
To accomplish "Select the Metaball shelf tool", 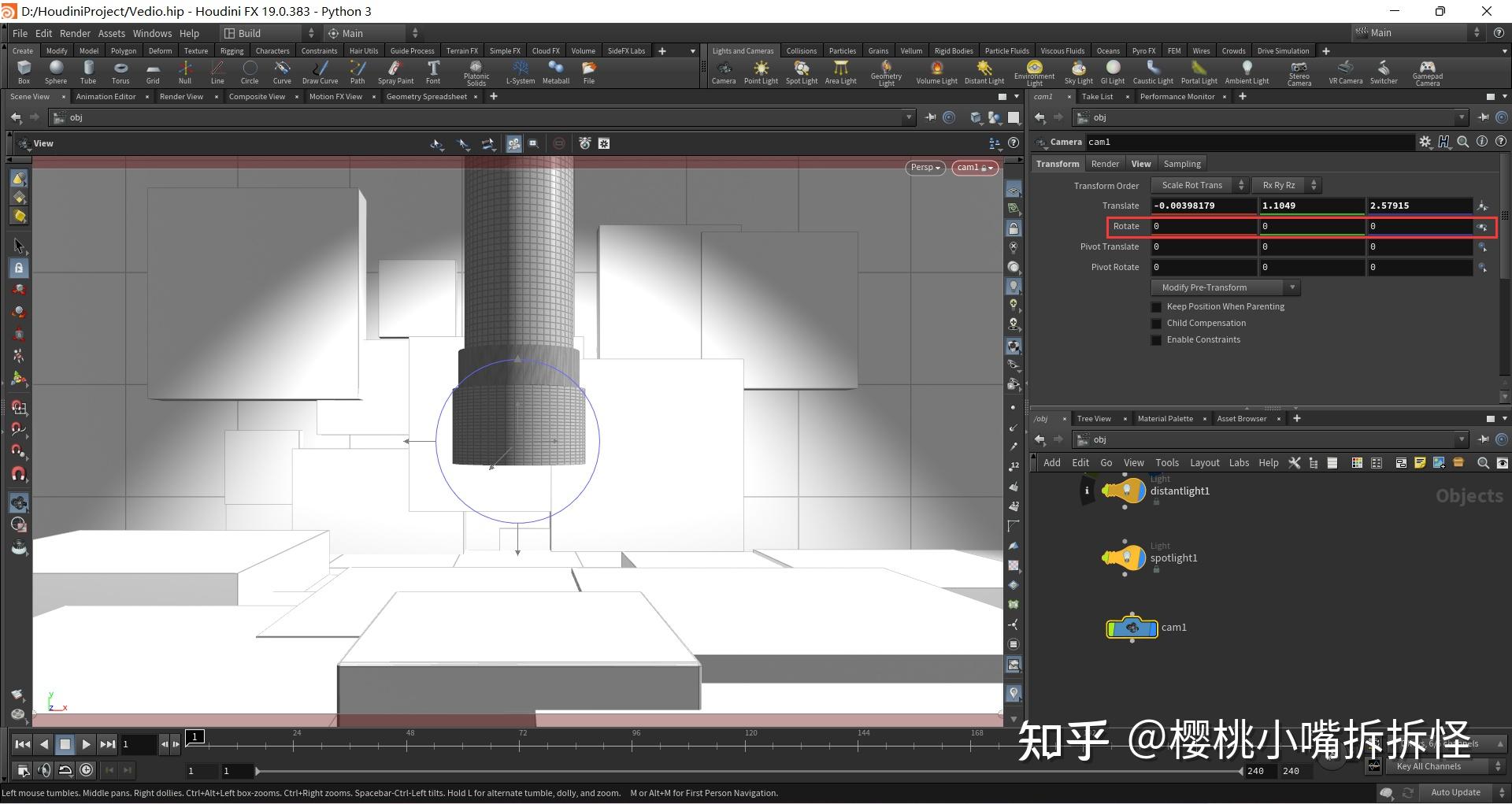I will point(555,72).
